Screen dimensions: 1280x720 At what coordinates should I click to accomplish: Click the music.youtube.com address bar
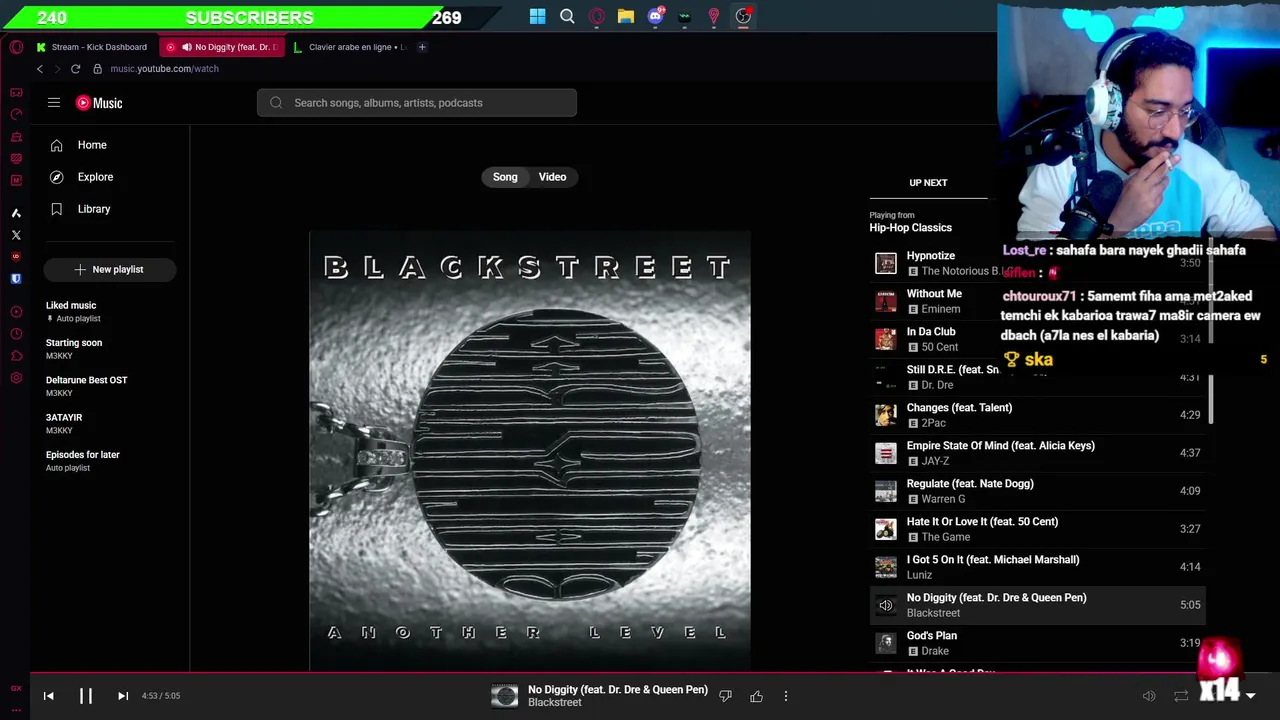click(x=164, y=69)
